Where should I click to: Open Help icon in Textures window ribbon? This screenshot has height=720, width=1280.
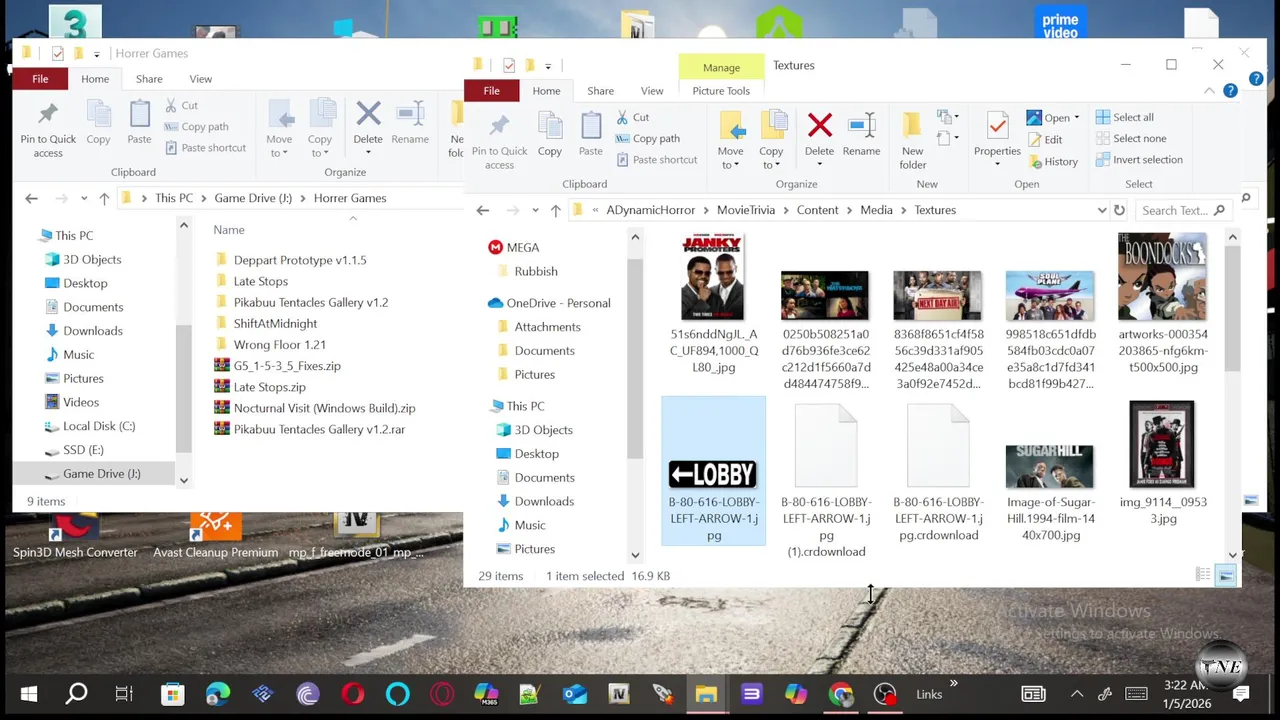click(1230, 91)
